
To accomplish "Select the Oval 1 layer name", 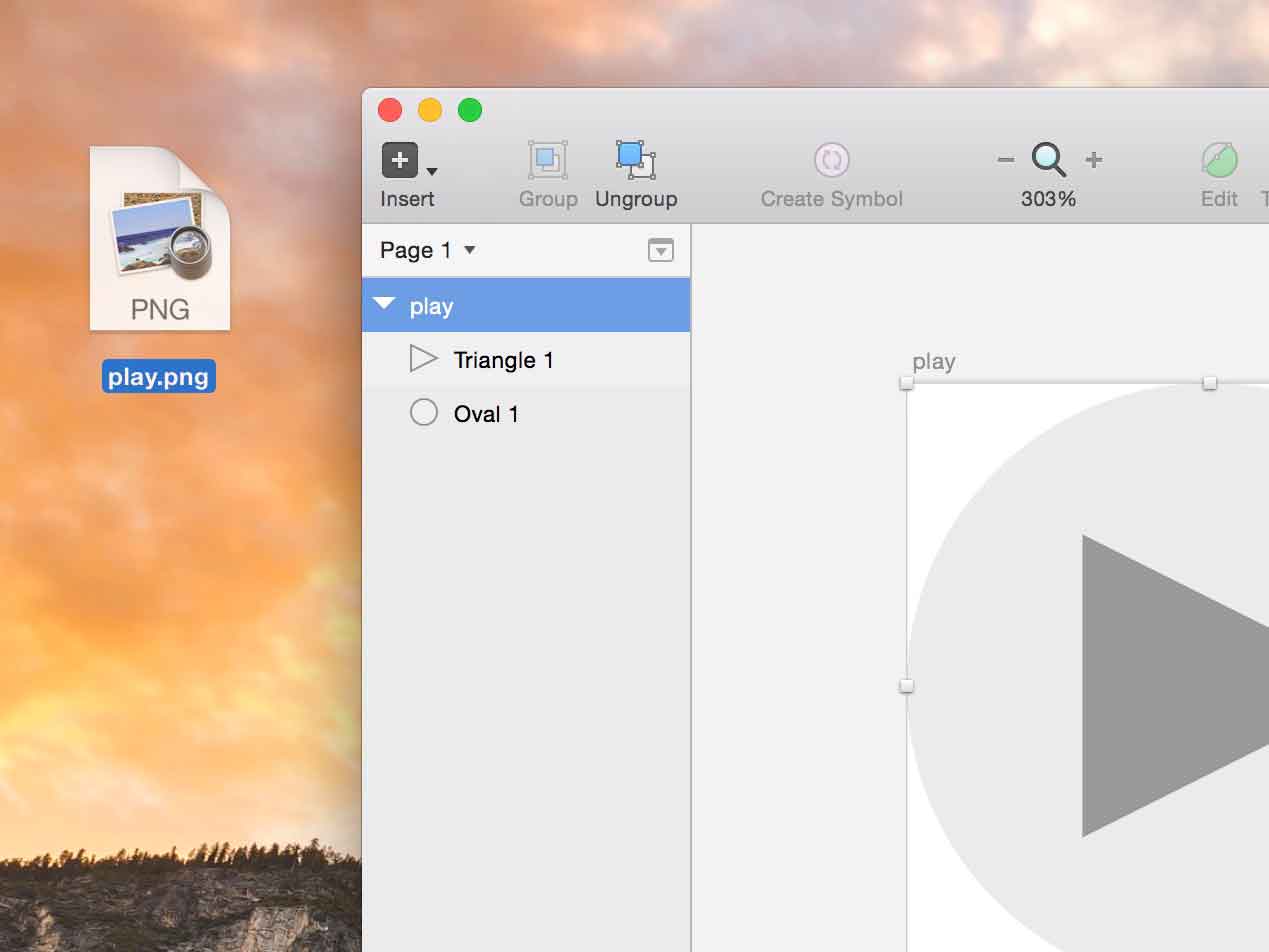I will (x=486, y=414).
